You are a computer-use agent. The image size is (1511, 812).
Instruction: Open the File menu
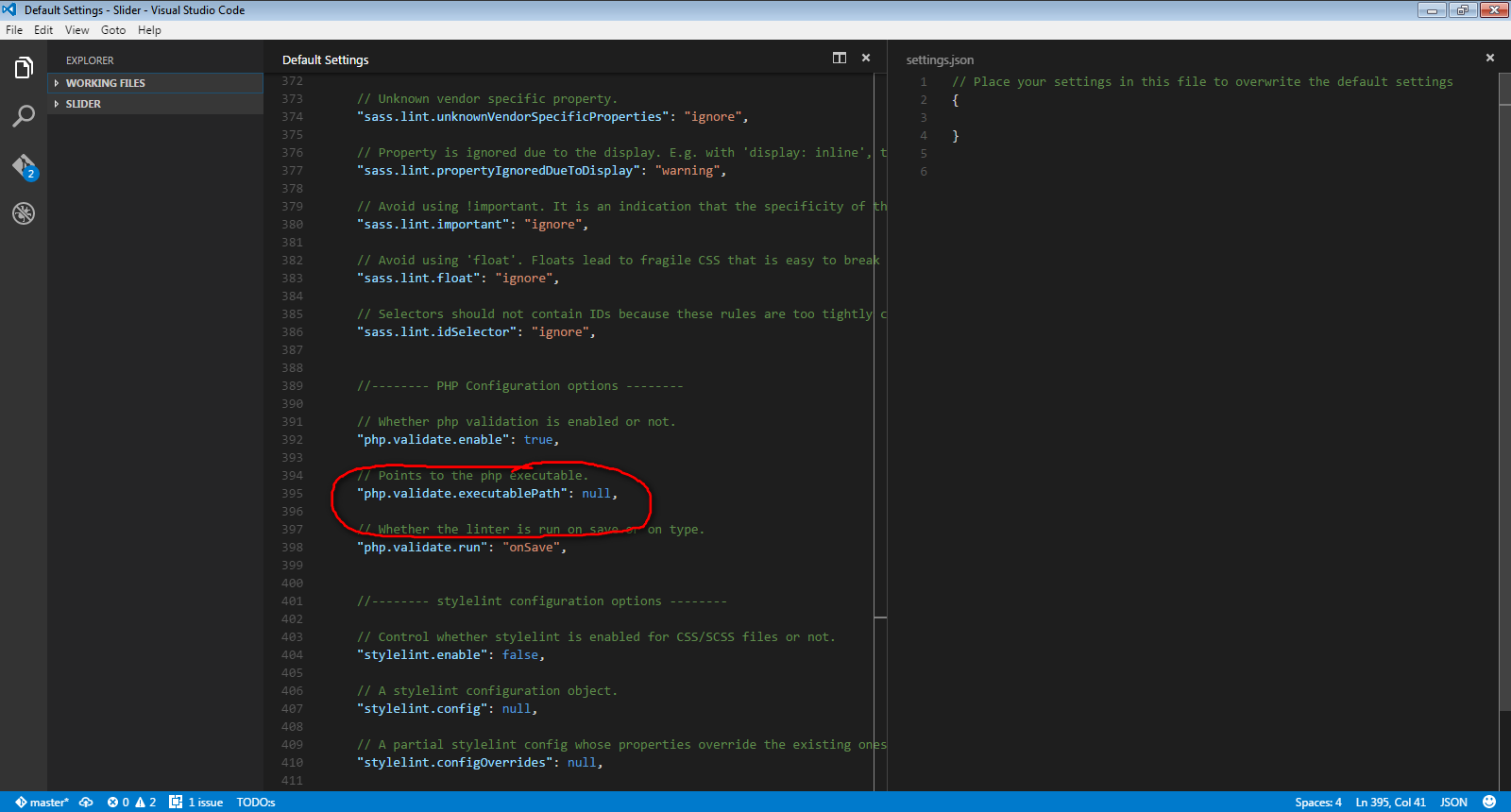click(14, 30)
